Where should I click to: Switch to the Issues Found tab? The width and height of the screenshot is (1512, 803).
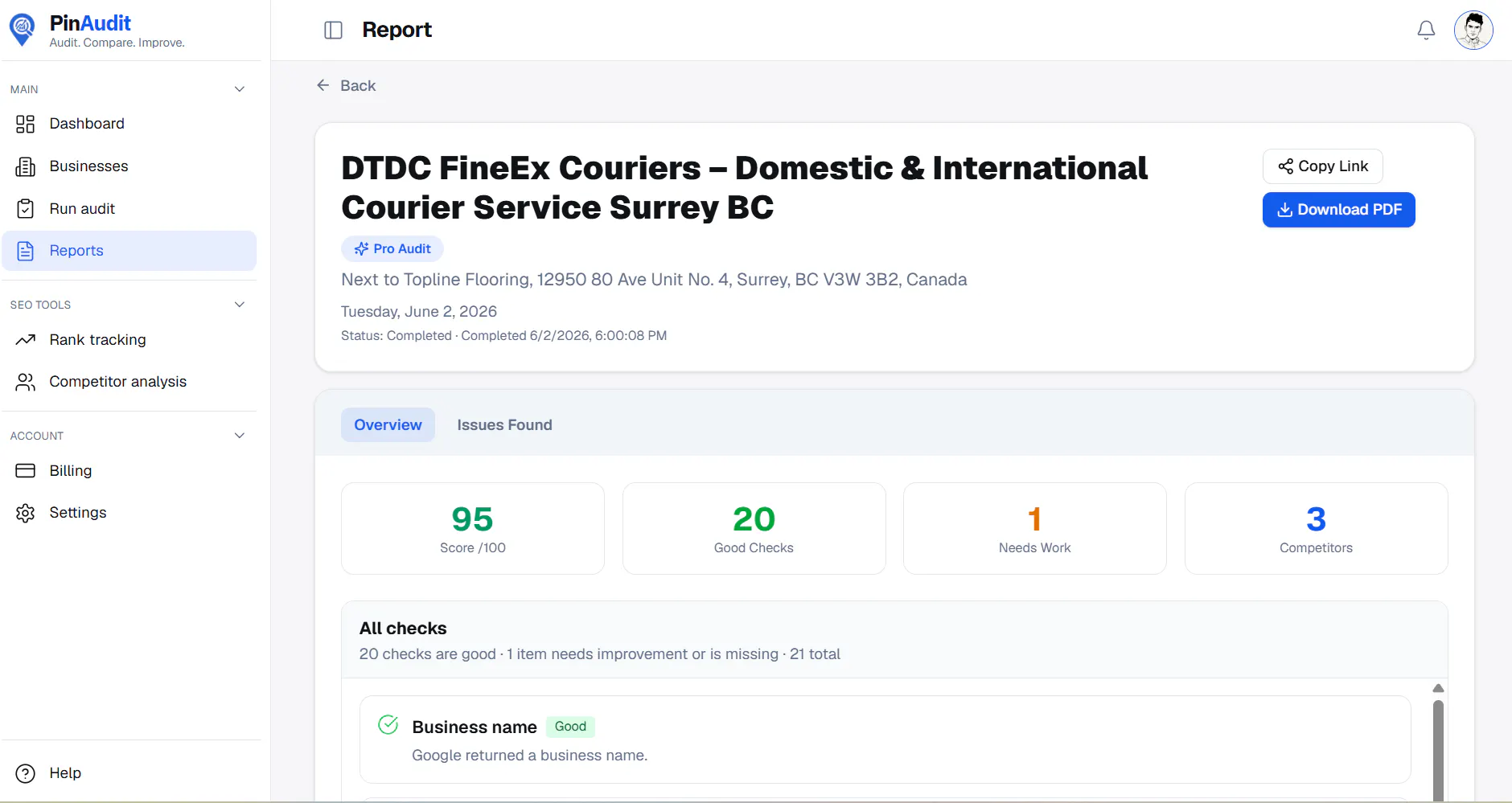click(x=504, y=425)
